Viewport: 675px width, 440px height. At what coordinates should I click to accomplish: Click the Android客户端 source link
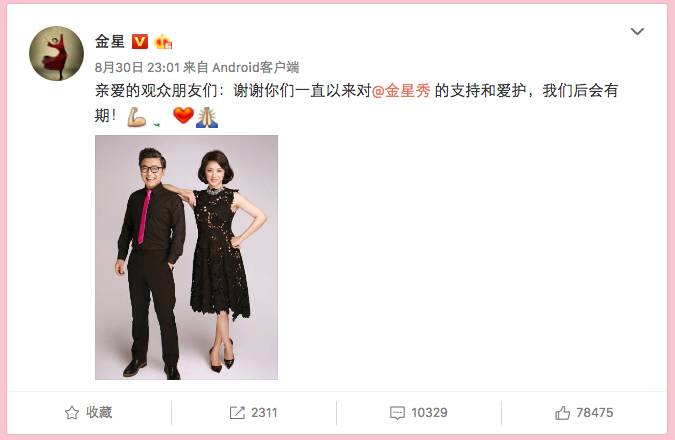(x=256, y=67)
